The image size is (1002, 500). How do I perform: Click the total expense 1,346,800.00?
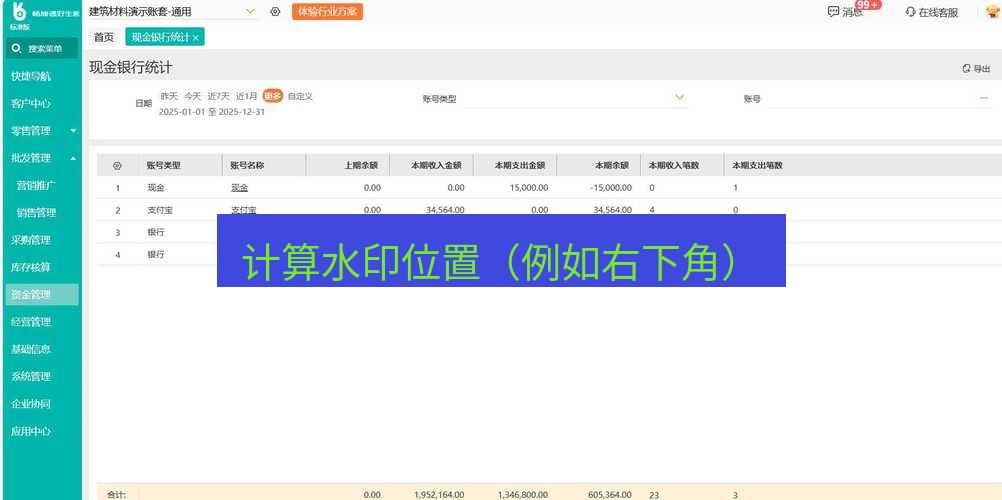522,495
